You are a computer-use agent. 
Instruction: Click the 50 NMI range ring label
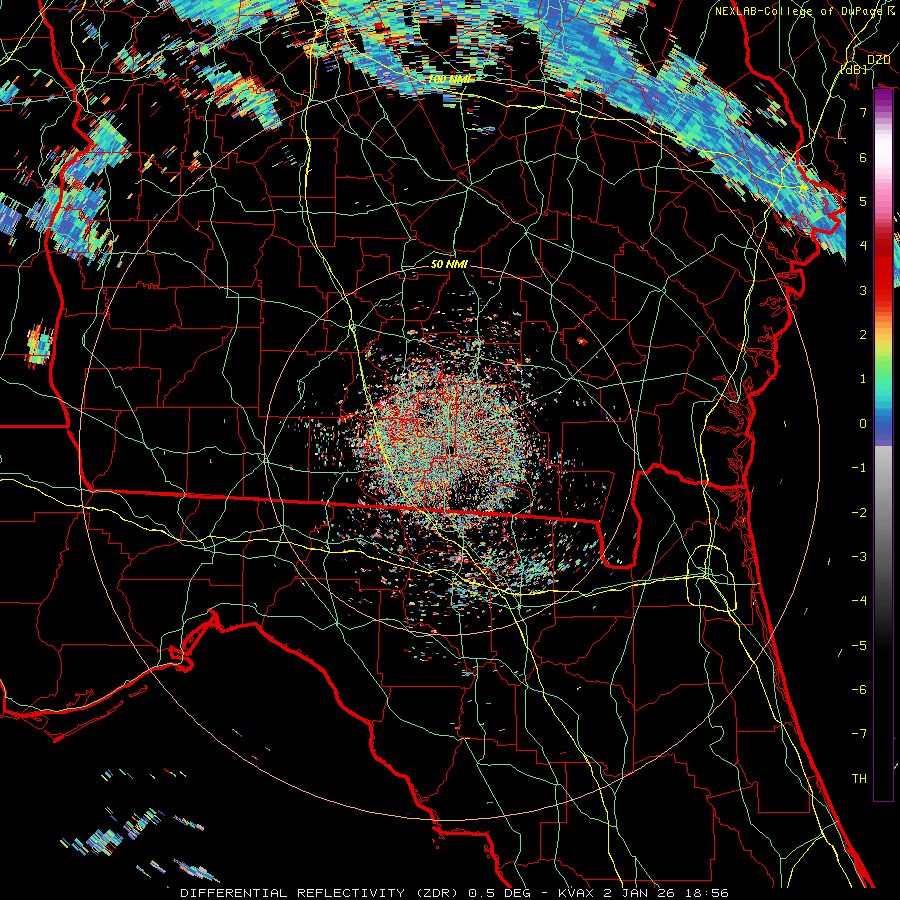(x=449, y=264)
